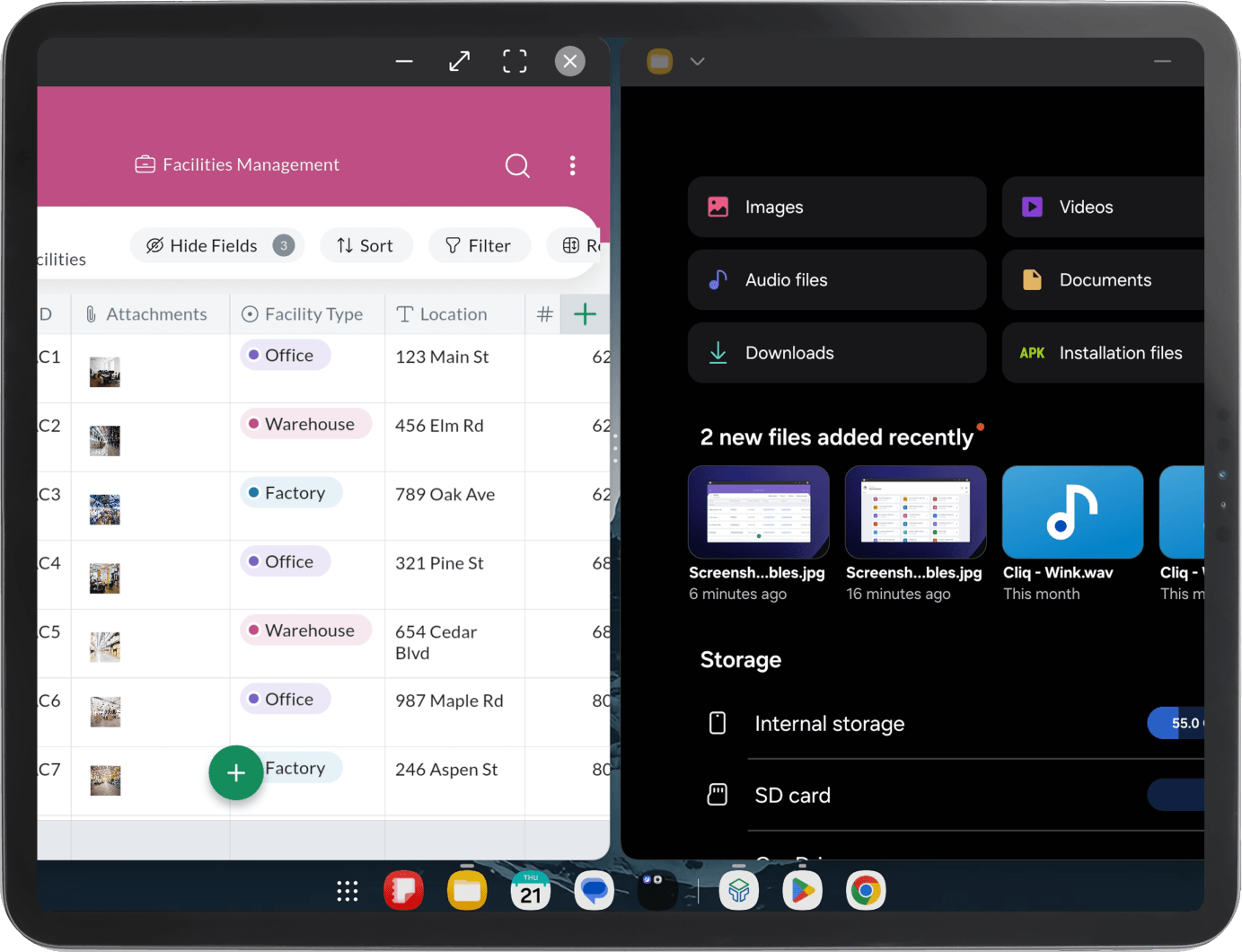1242x952 pixels.
Task: Open the Calendar app showing 21
Action: 531,891
